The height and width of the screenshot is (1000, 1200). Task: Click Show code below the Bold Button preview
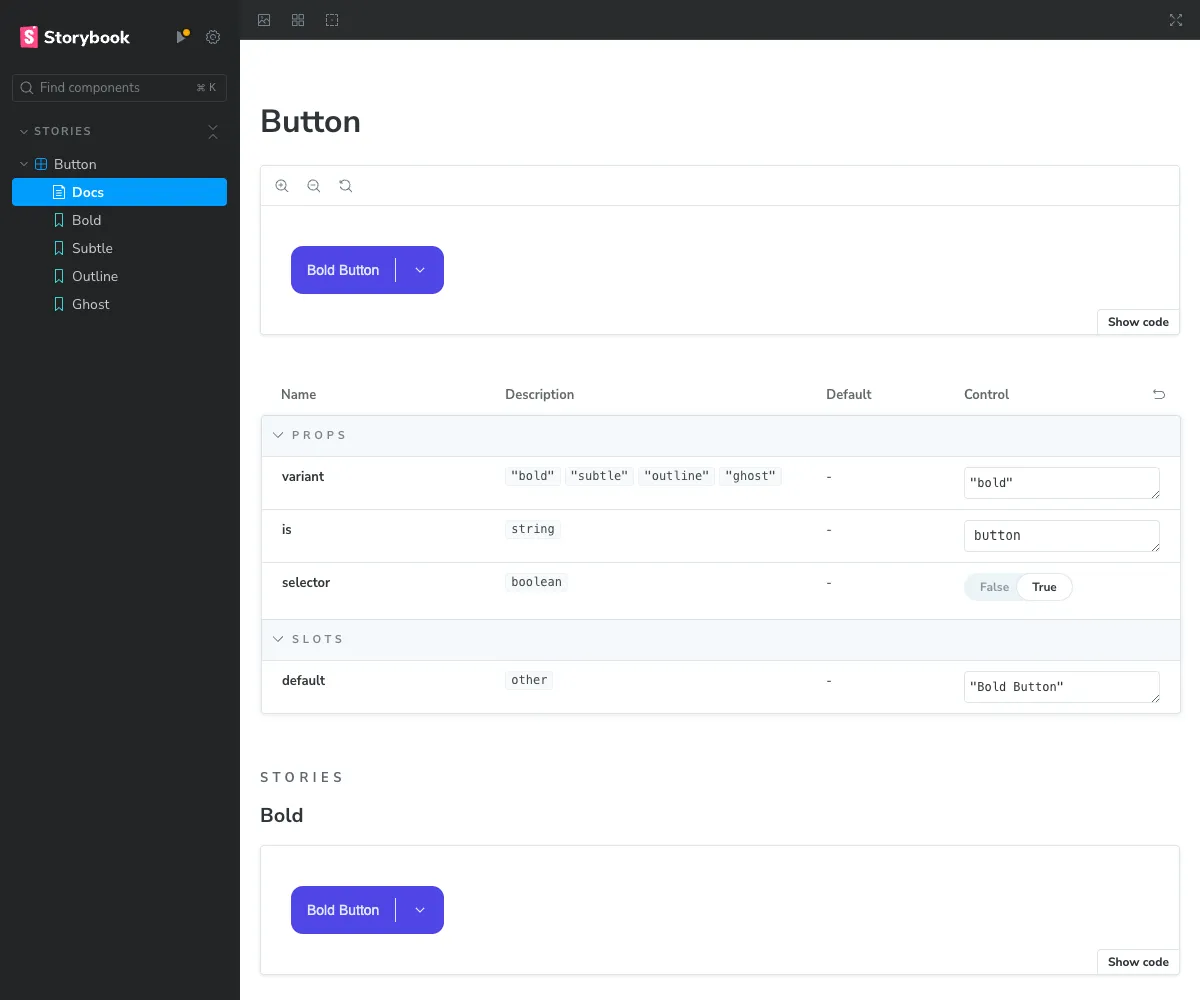click(1137, 321)
